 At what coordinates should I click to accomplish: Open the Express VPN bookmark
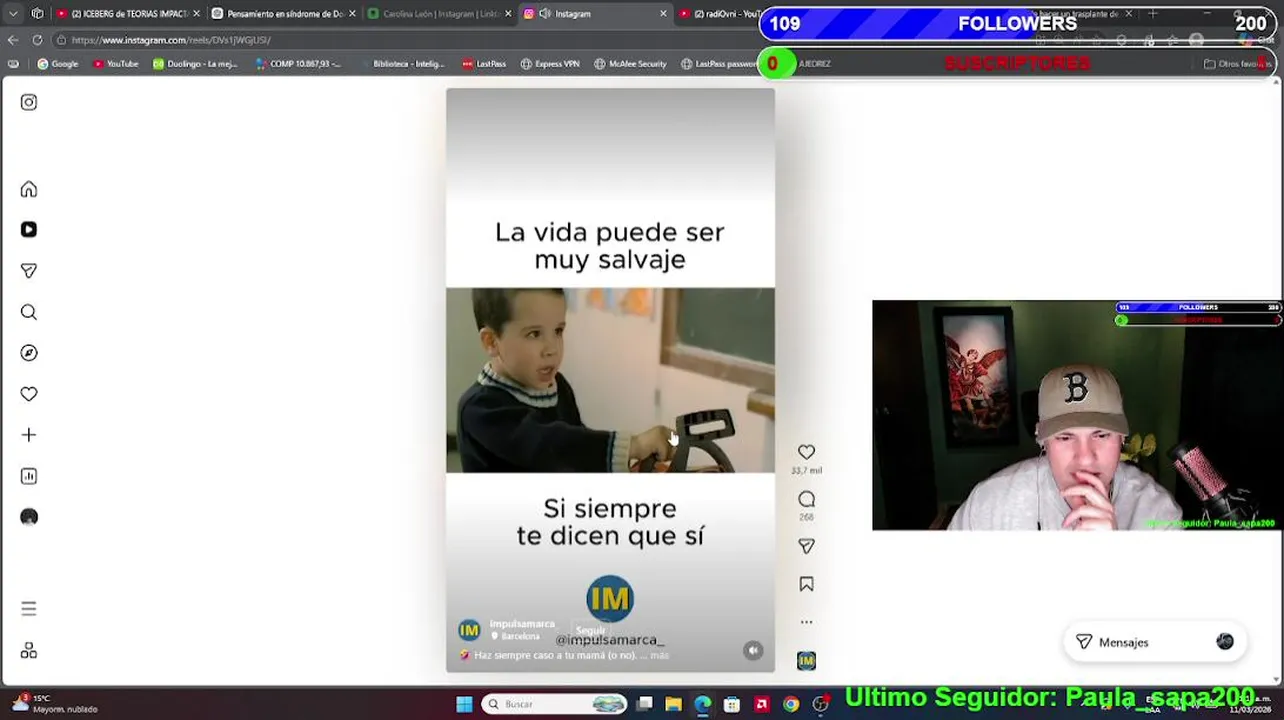click(550, 64)
